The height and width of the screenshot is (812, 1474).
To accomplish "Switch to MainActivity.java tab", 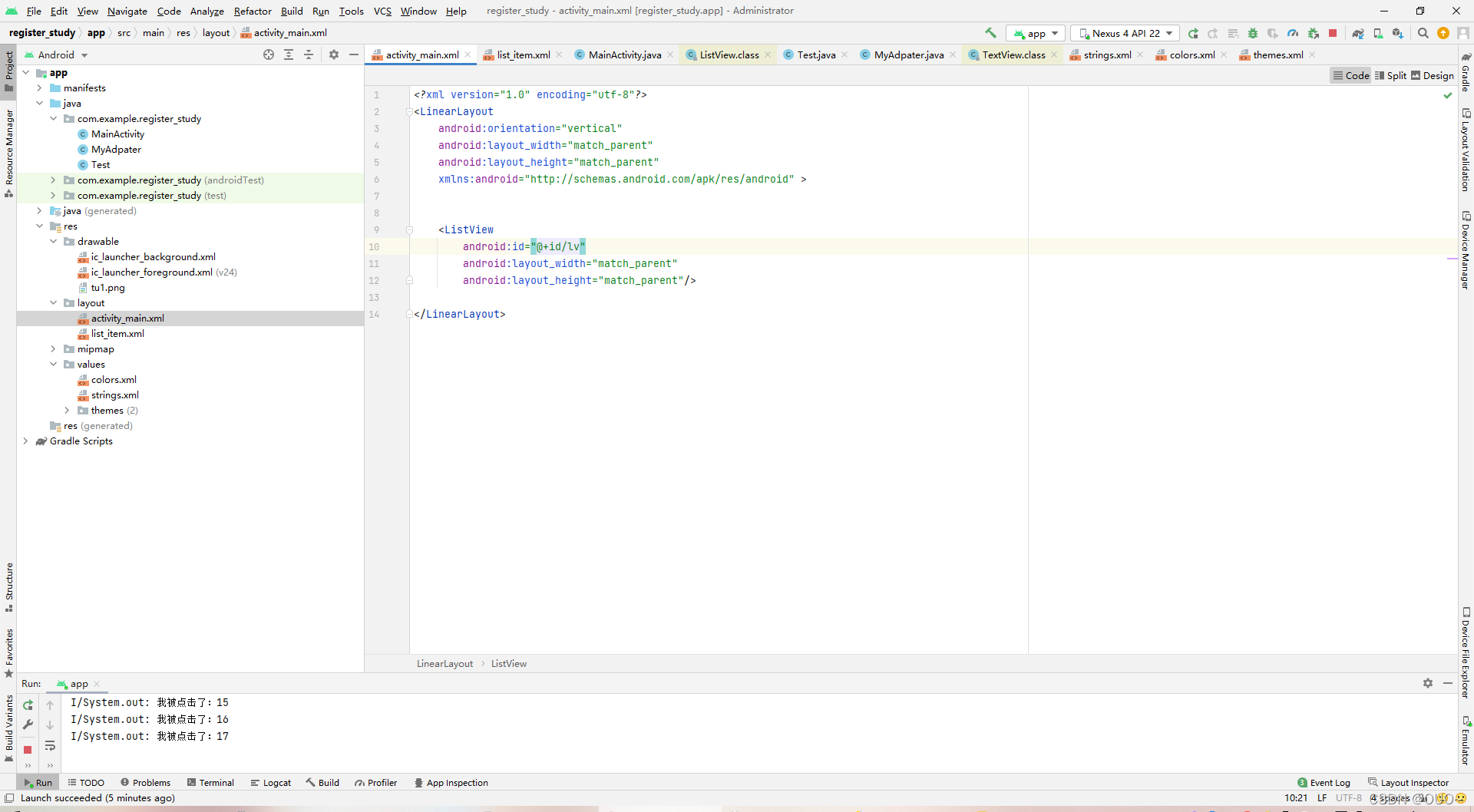I will coord(624,54).
